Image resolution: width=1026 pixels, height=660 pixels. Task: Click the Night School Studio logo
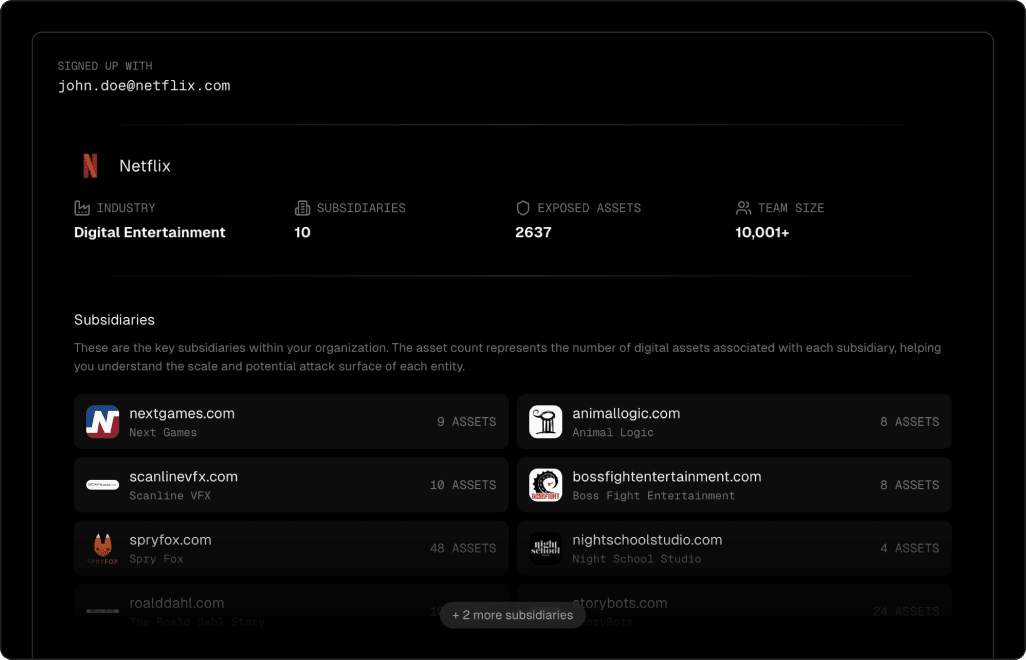click(546, 548)
